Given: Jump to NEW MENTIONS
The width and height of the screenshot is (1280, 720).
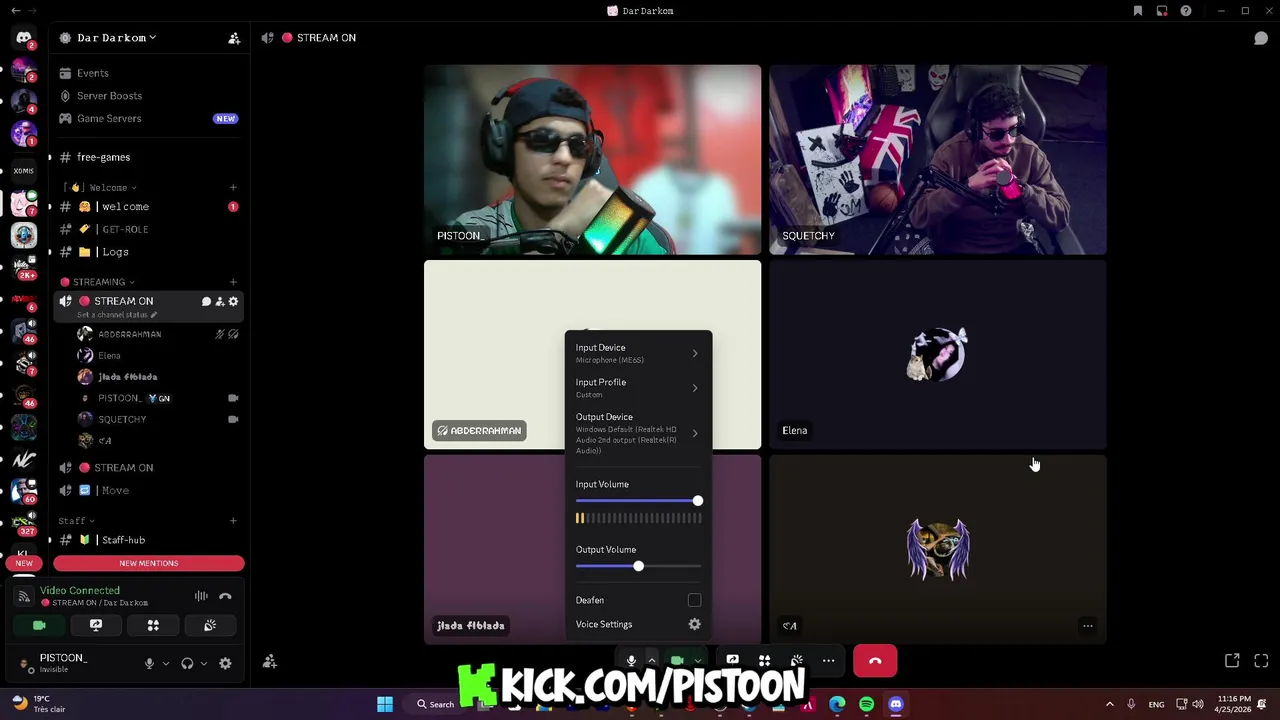Looking at the screenshot, I should point(149,563).
